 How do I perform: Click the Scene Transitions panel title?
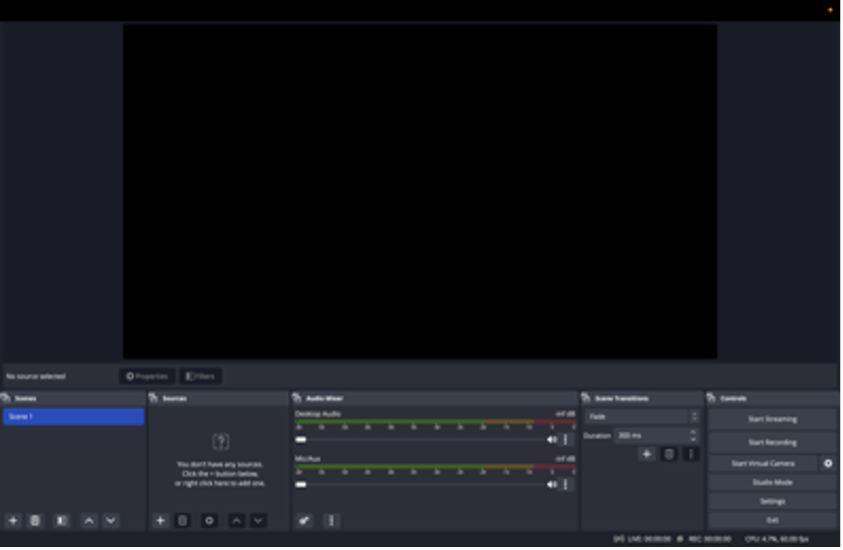[623, 399]
